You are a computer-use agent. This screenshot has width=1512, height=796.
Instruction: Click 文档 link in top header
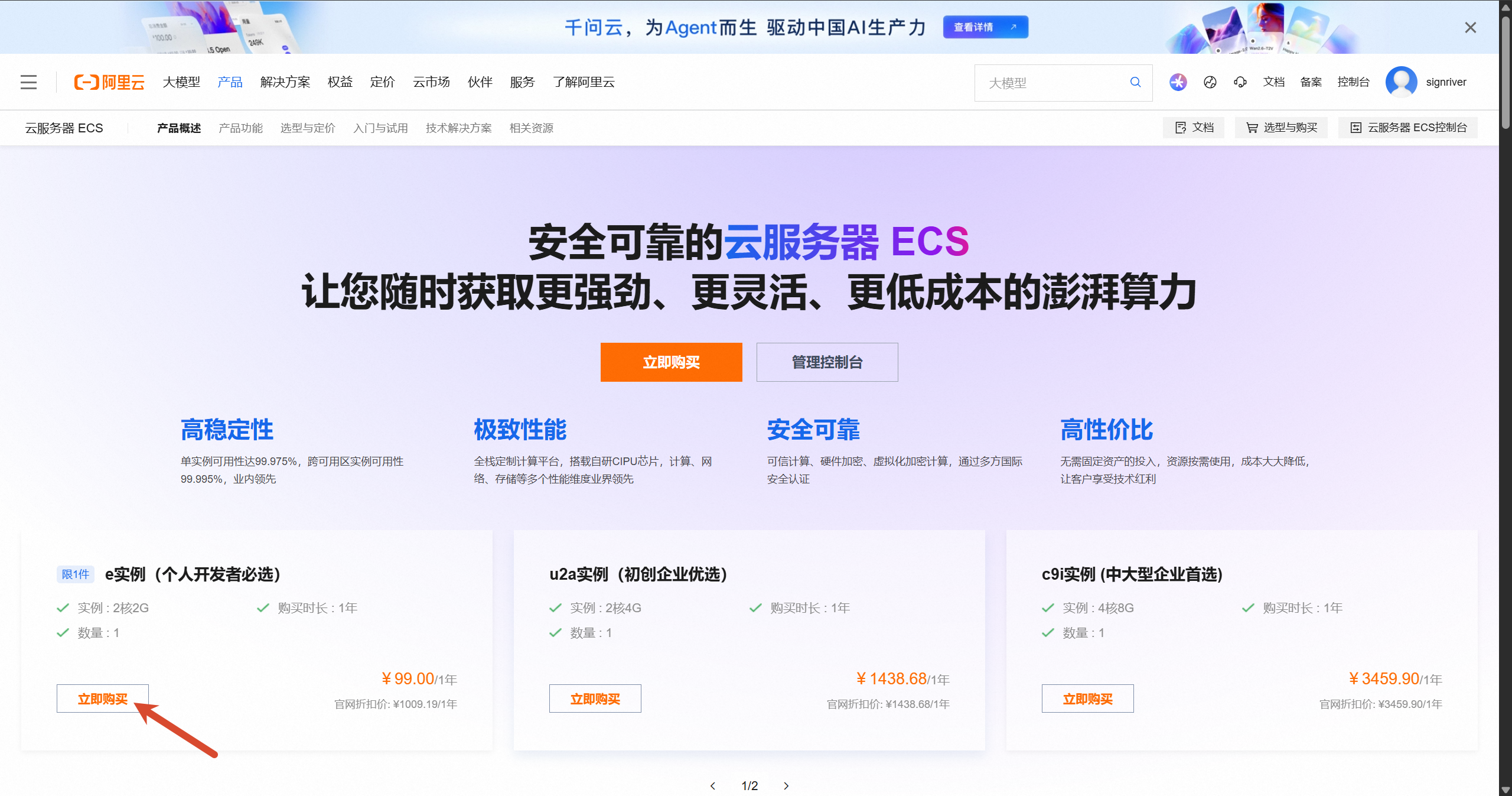pyautogui.click(x=1274, y=82)
